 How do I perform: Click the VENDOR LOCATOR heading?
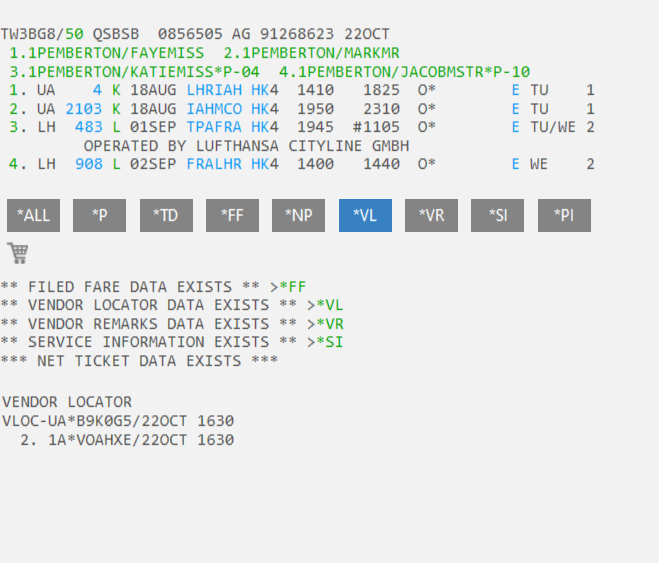click(67, 402)
